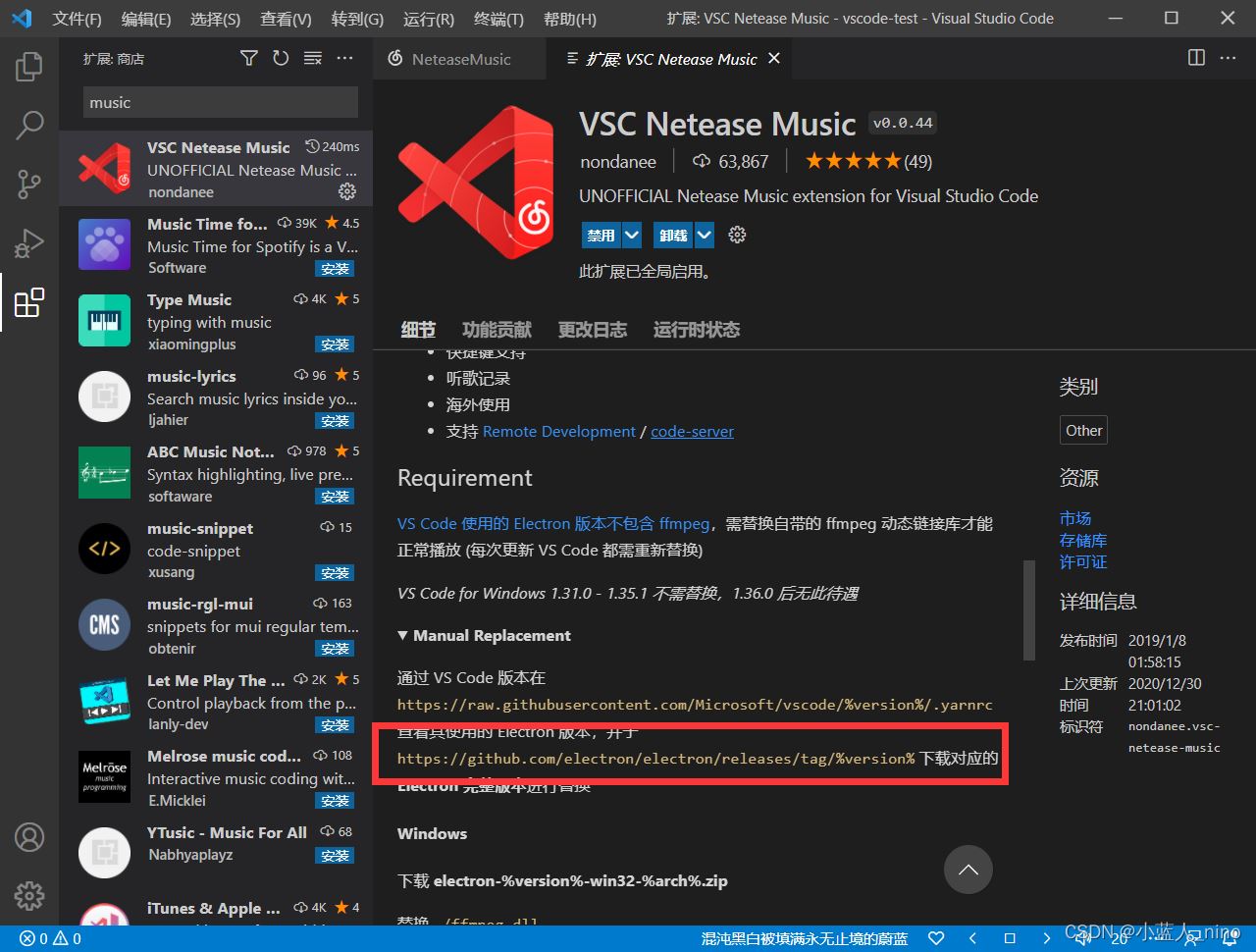Click the large VSC Netease Music logo
Viewport: 1256px width, 952px height.
(x=476, y=183)
